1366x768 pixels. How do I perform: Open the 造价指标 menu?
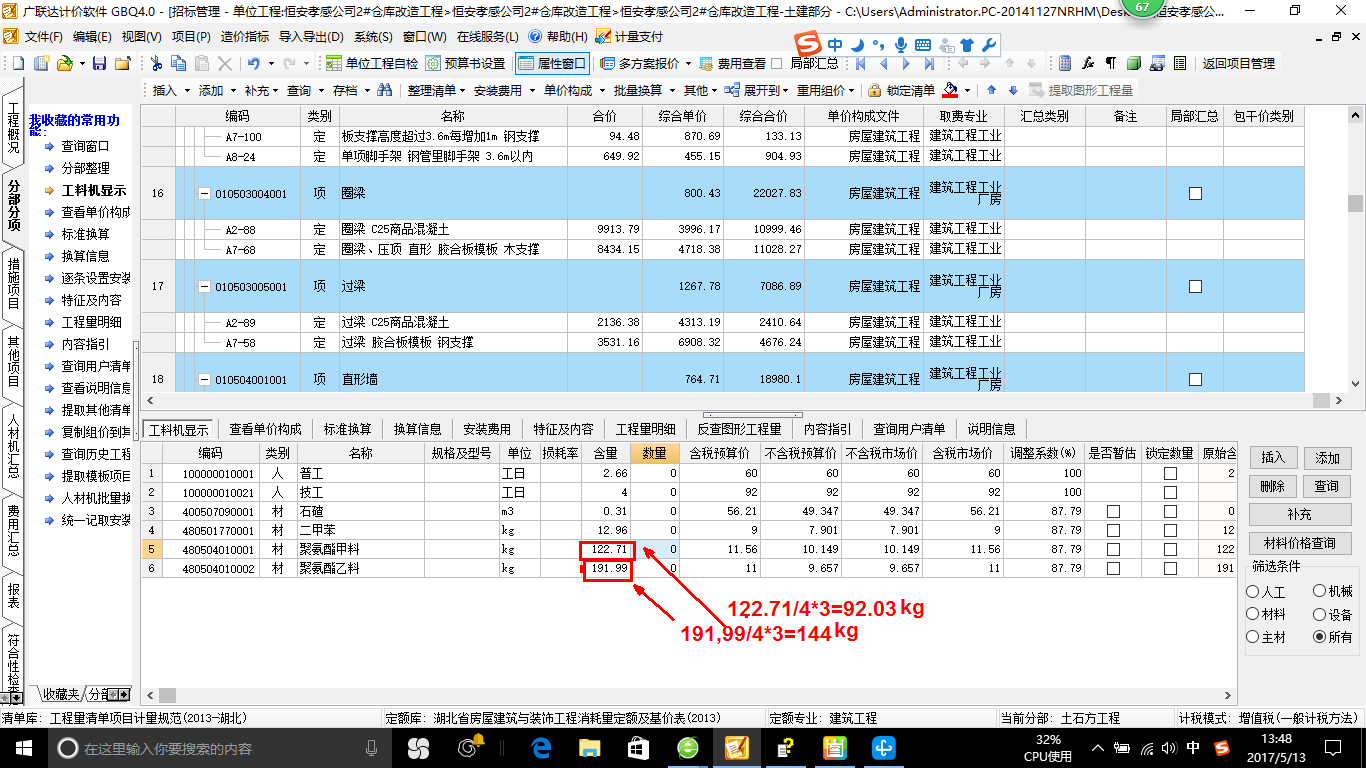pyautogui.click(x=244, y=36)
